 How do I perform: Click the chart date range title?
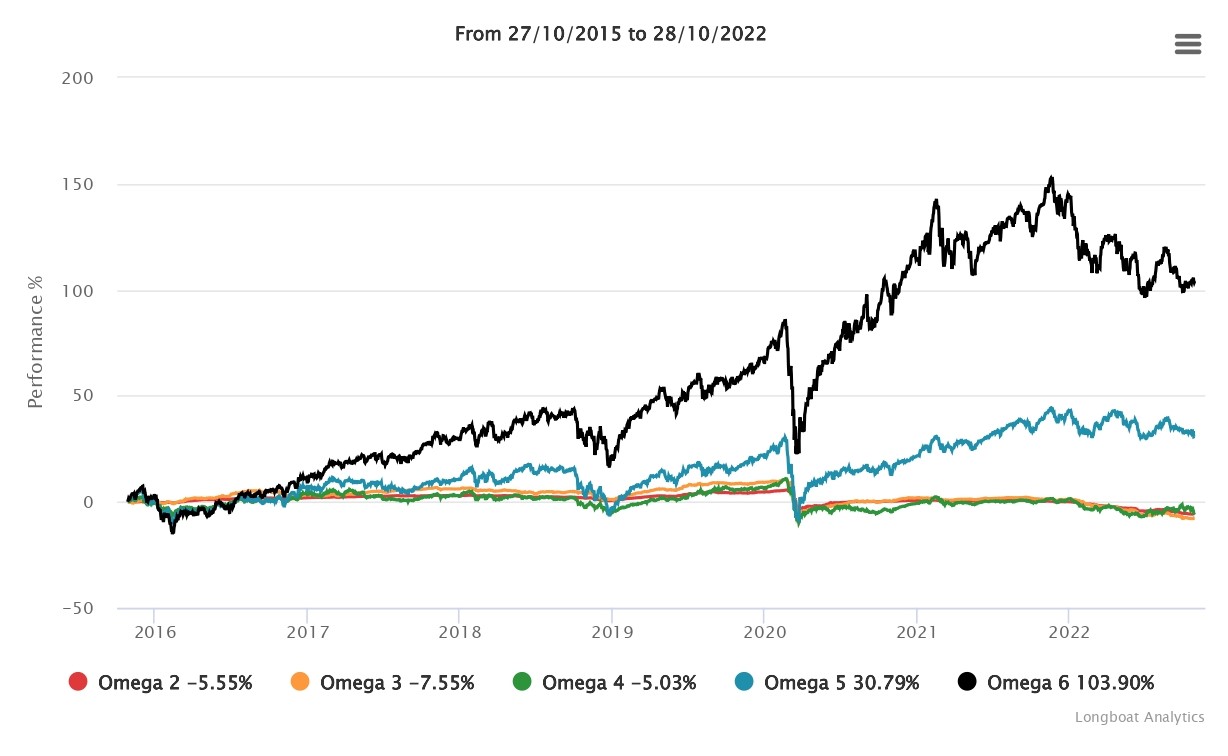tap(610, 33)
